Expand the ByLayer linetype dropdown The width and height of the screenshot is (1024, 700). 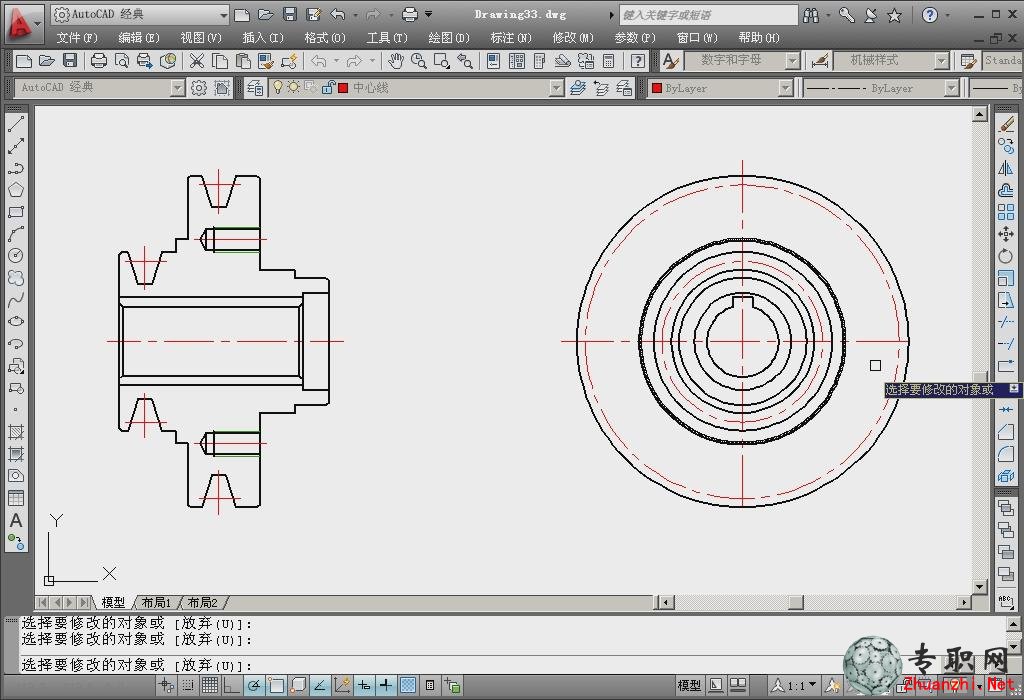952,88
